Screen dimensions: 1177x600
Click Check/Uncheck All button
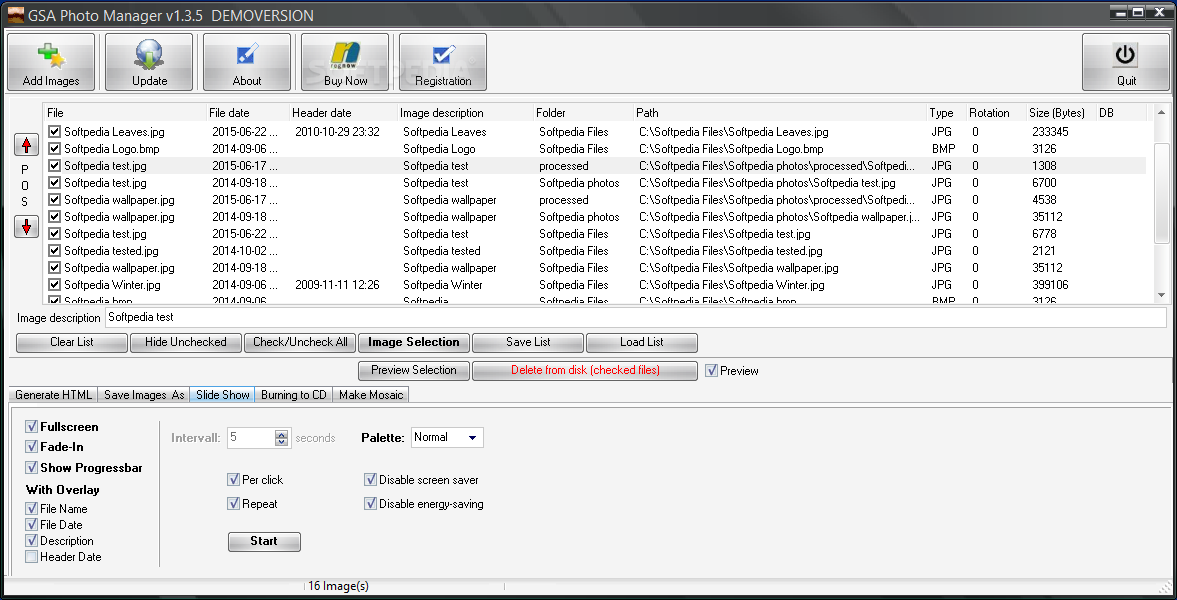[300, 342]
